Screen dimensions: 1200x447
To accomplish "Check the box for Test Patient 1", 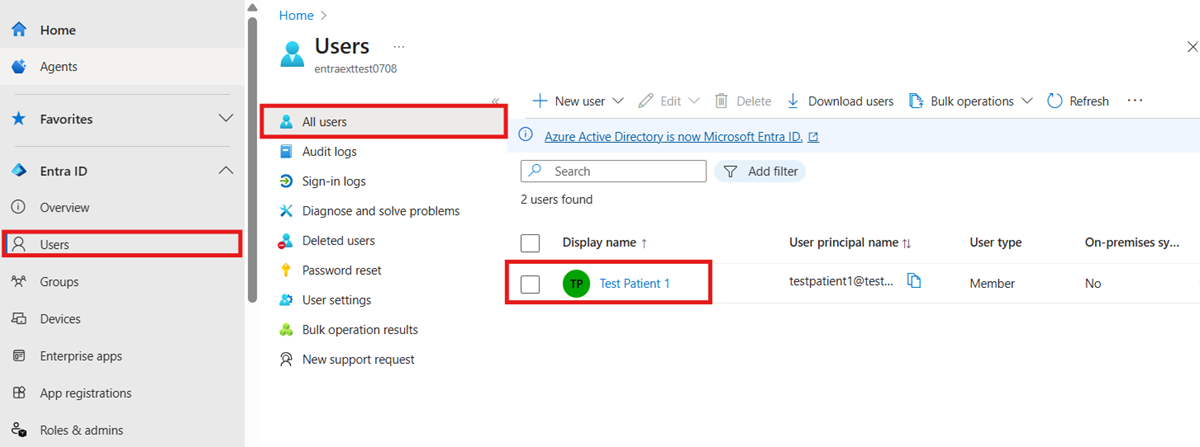I will [x=531, y=284].
